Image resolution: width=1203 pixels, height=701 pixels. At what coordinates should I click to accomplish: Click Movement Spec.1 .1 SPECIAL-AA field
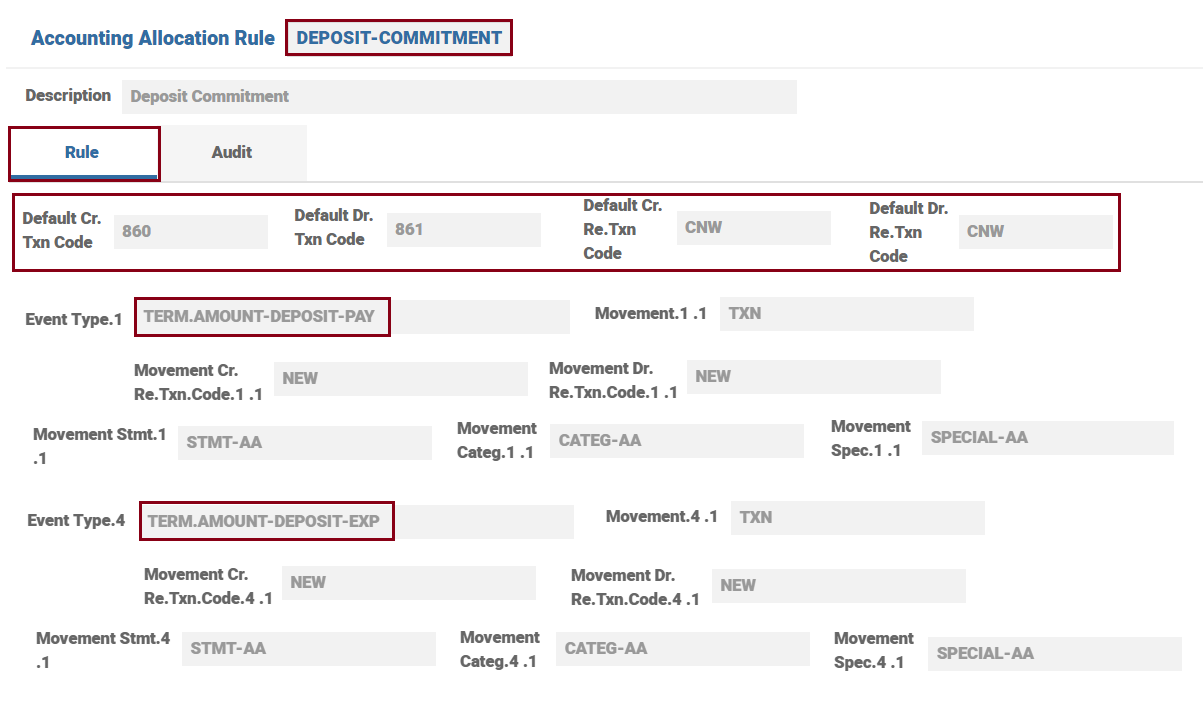point(1047,438)
